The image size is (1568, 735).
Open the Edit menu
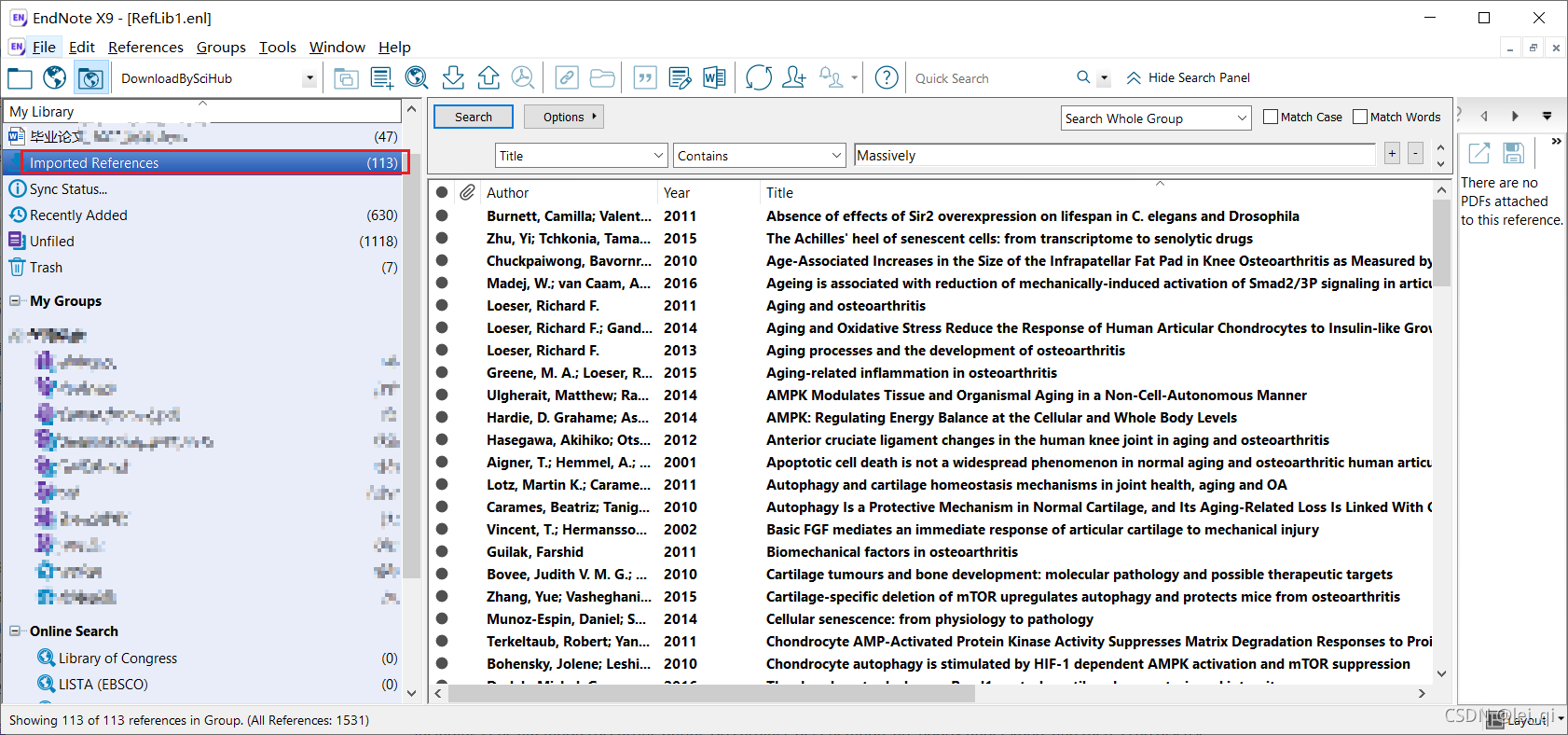[x=82, y=47]
